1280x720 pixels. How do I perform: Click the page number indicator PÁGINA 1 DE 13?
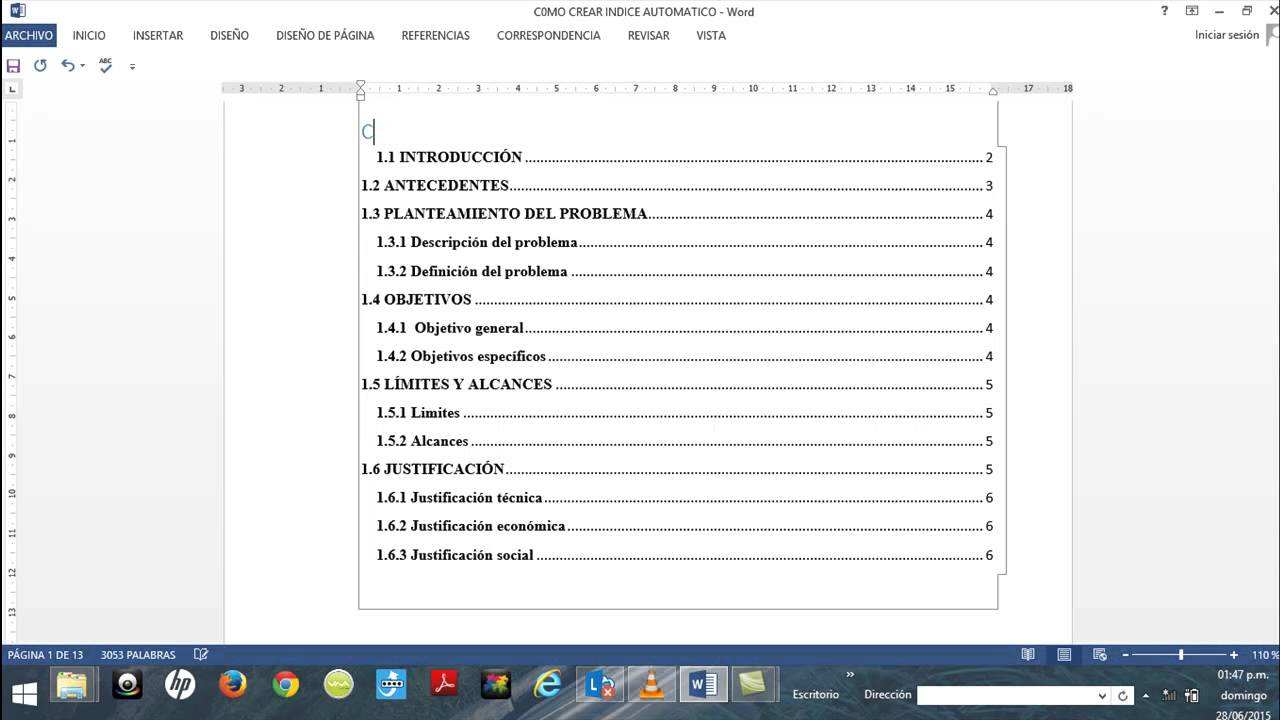(x=45, y=655)
